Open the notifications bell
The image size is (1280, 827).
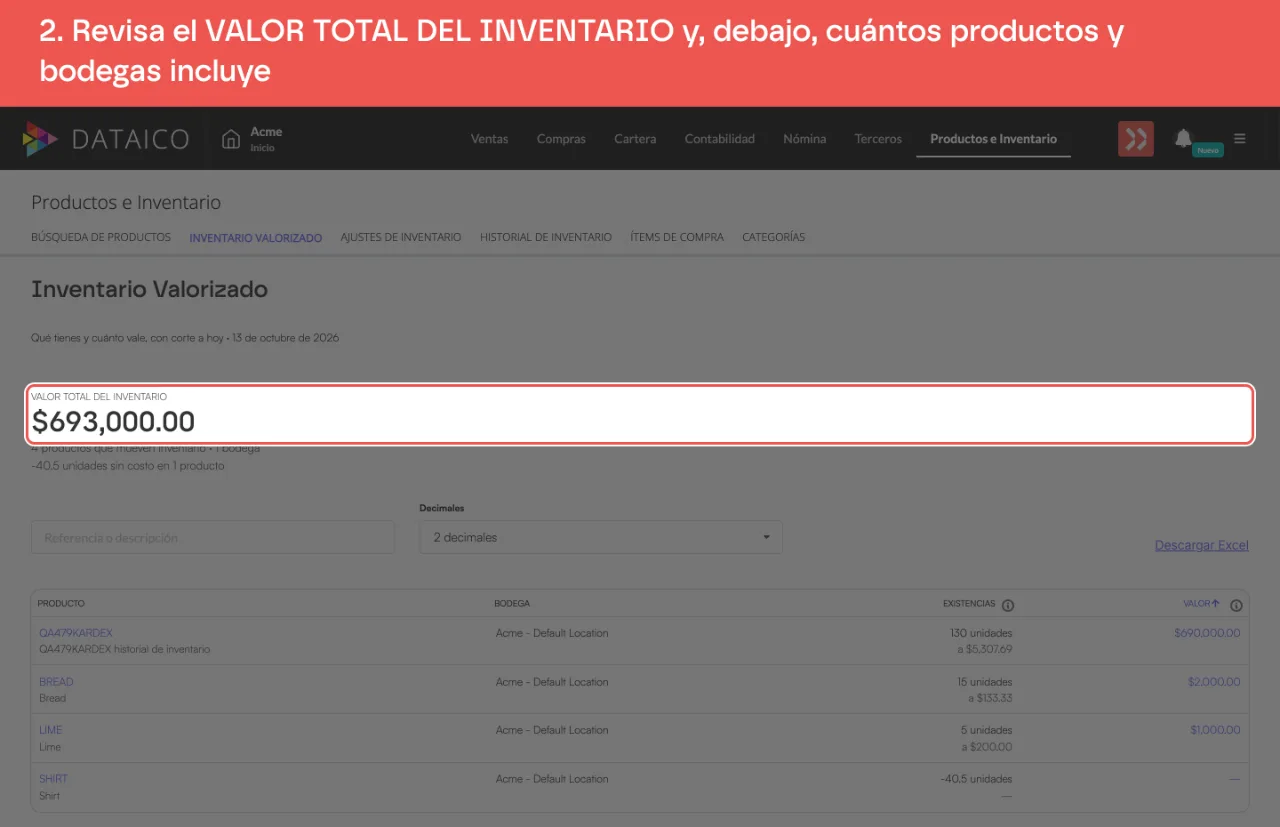click(1183, 138)
